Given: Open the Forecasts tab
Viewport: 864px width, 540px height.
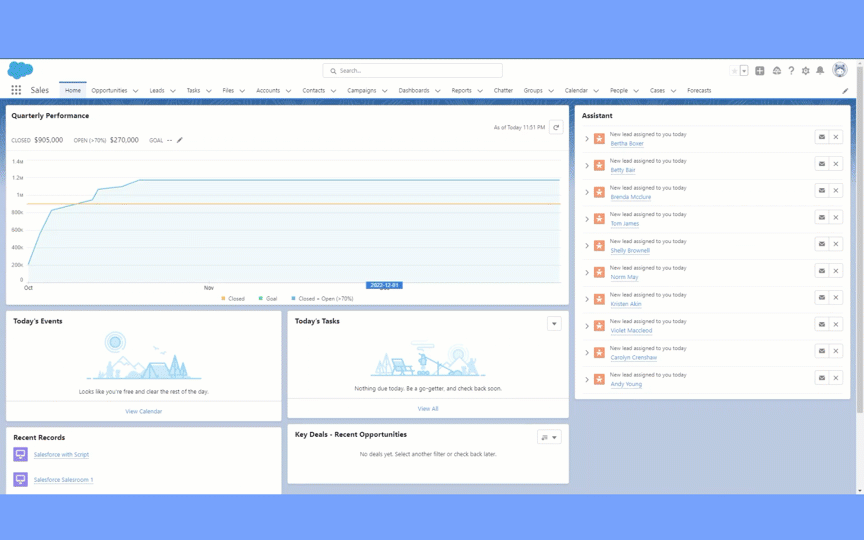Looking at the screenshot, I should (699, 90).
